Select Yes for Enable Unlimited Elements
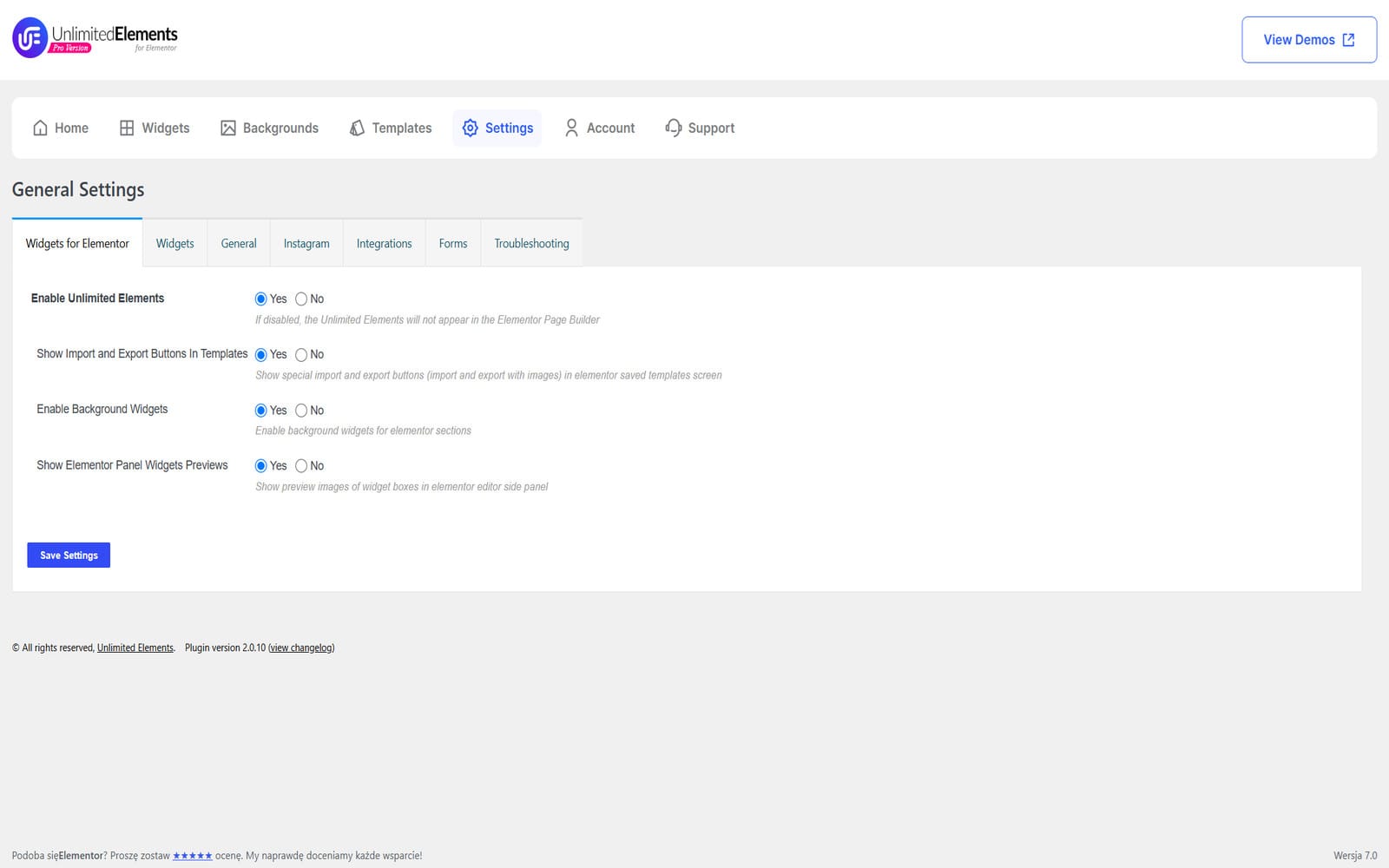 (x=260, y=299)
